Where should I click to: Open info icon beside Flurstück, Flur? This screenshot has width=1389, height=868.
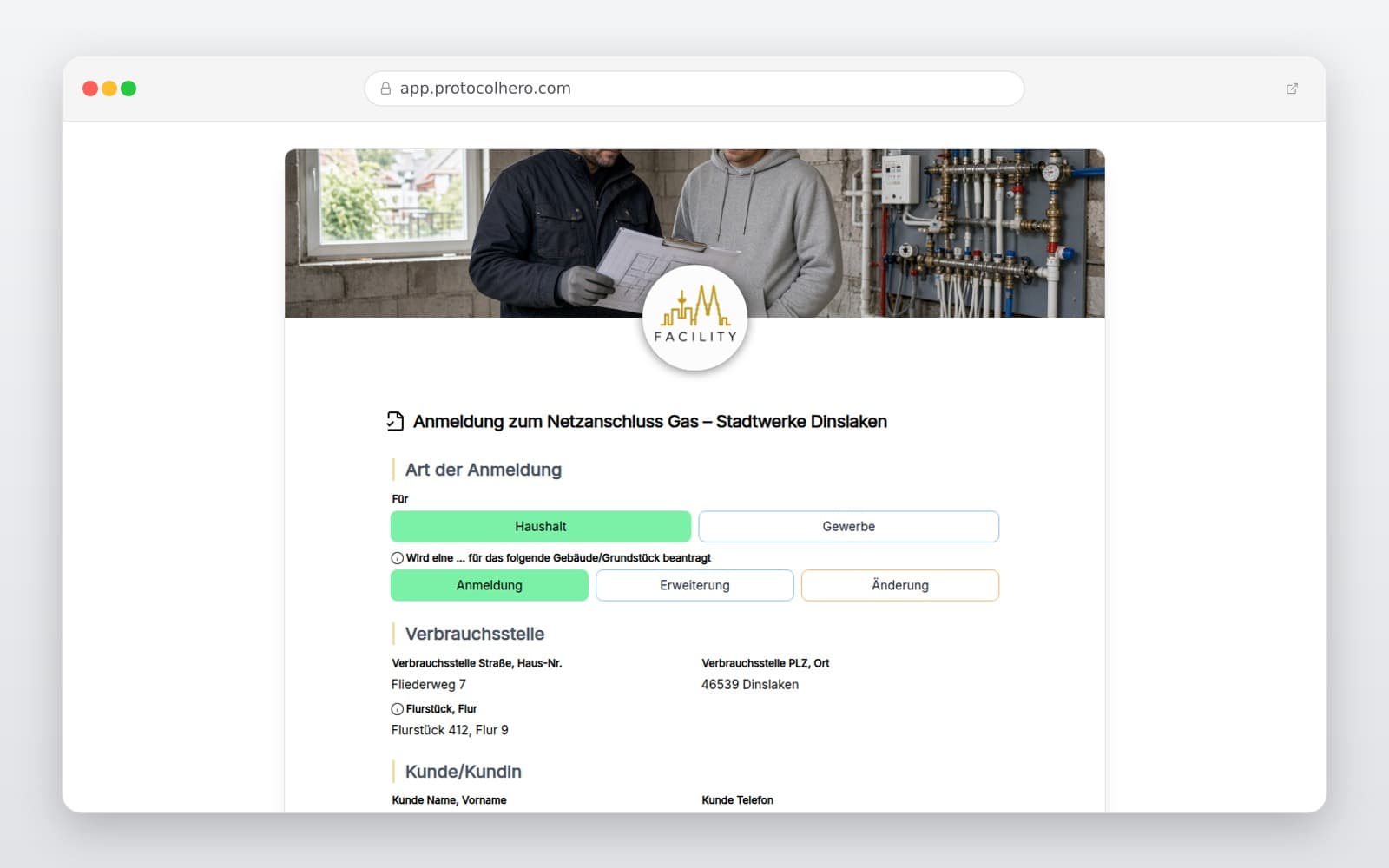pos(397,709)
